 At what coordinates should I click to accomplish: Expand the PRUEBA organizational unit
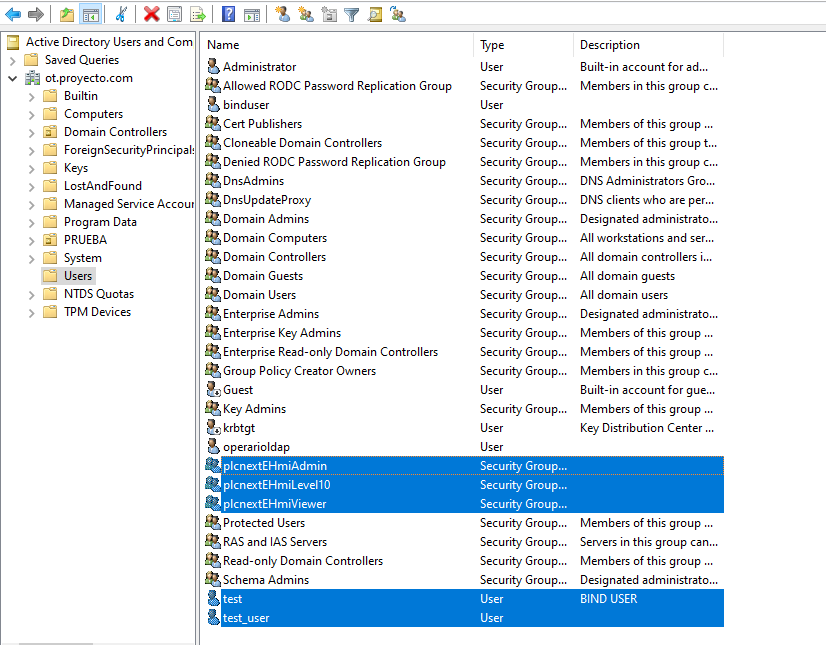click(32, 241)
